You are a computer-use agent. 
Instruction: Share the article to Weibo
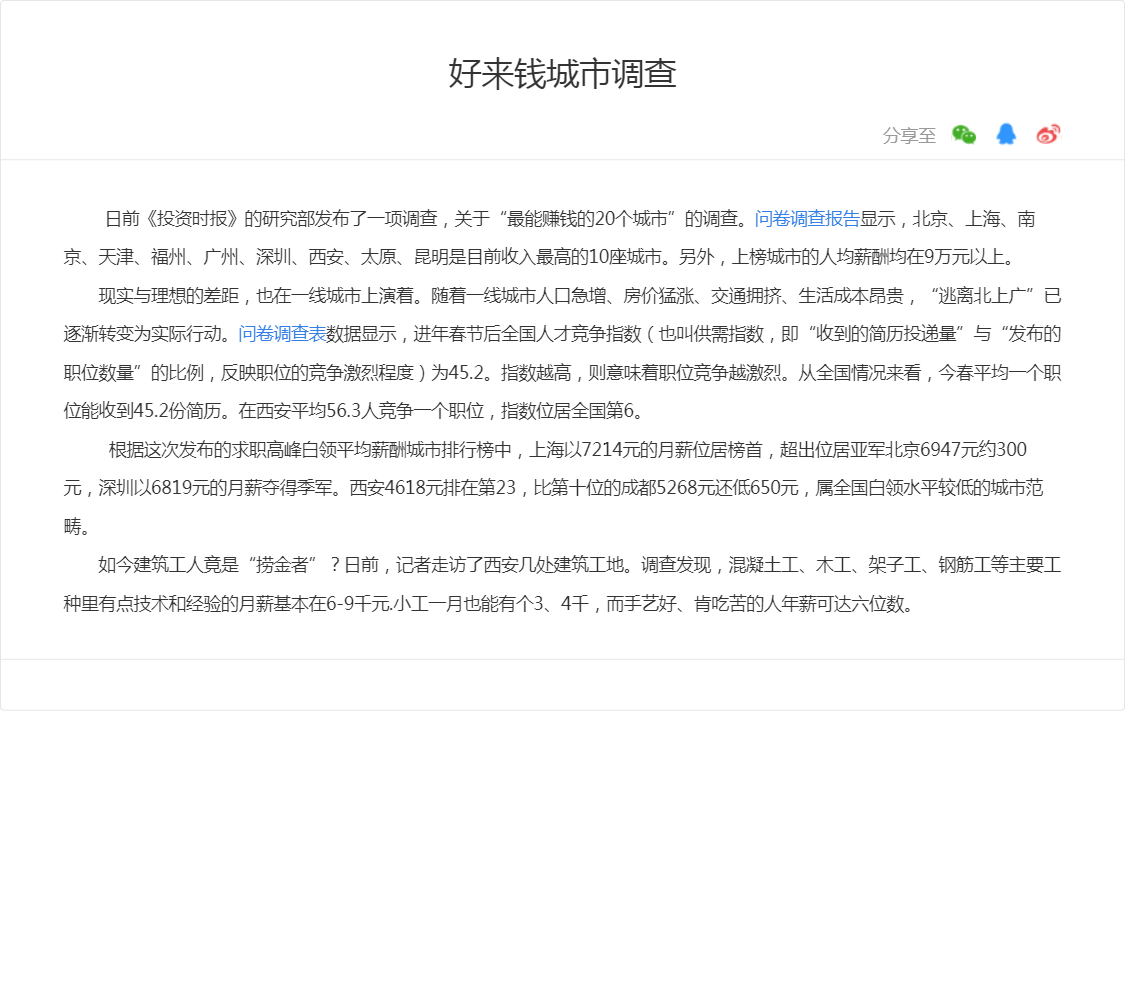click(x=1048, y=134)
